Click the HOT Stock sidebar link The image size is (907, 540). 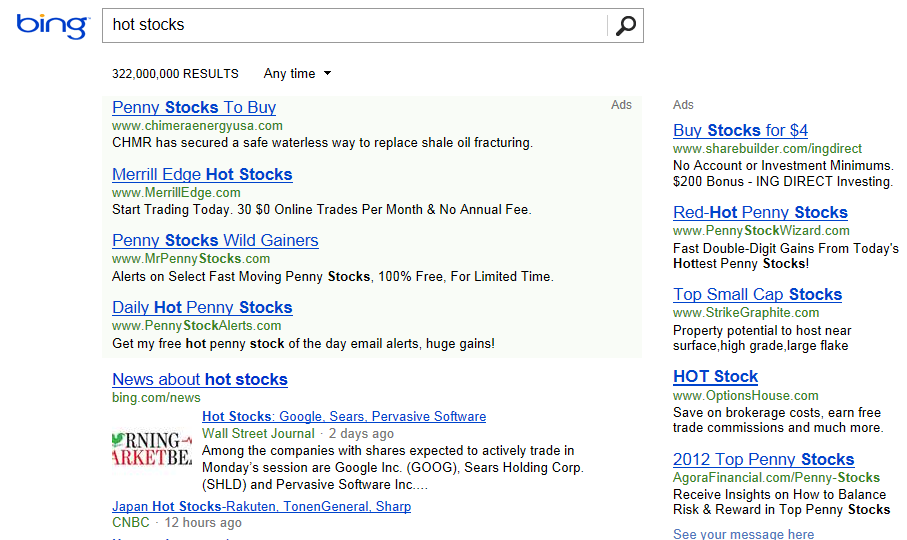point(715,377)
